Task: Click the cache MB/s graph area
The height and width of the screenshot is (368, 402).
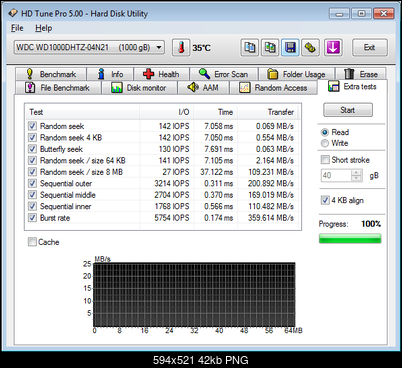Action: point(194,294)
